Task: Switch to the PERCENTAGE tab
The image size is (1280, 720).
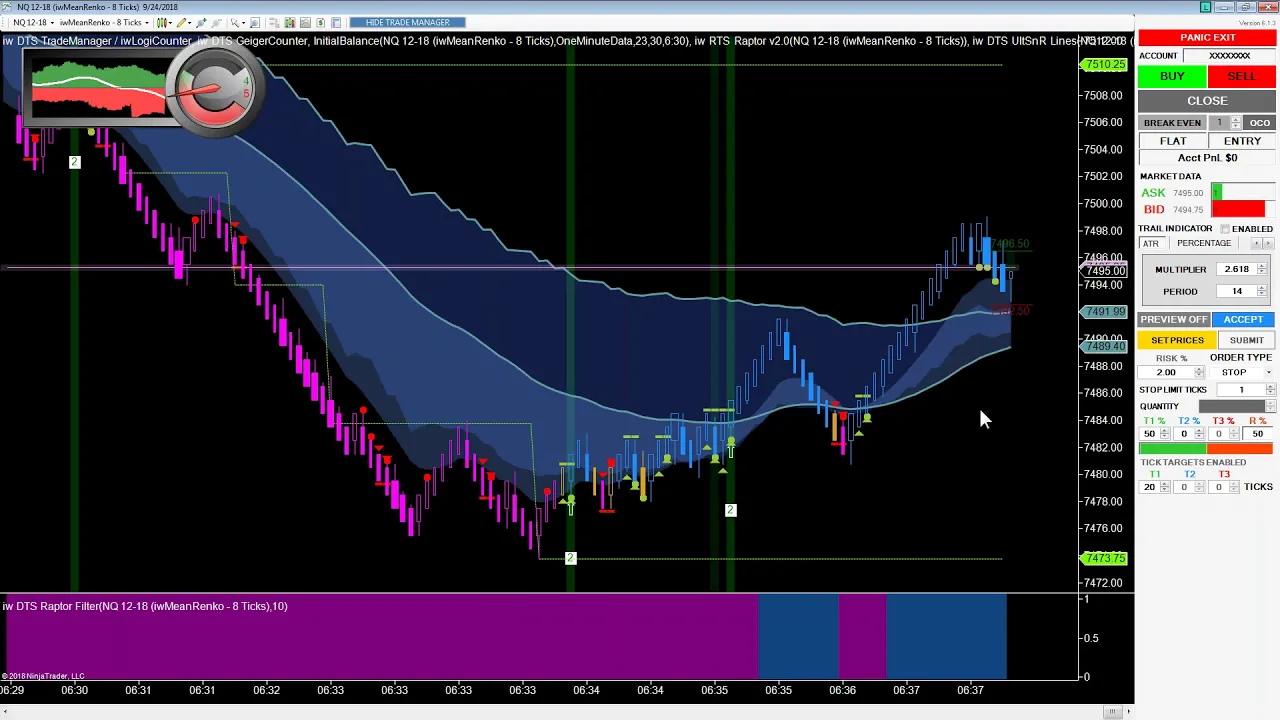Action: coord(1204,244)
